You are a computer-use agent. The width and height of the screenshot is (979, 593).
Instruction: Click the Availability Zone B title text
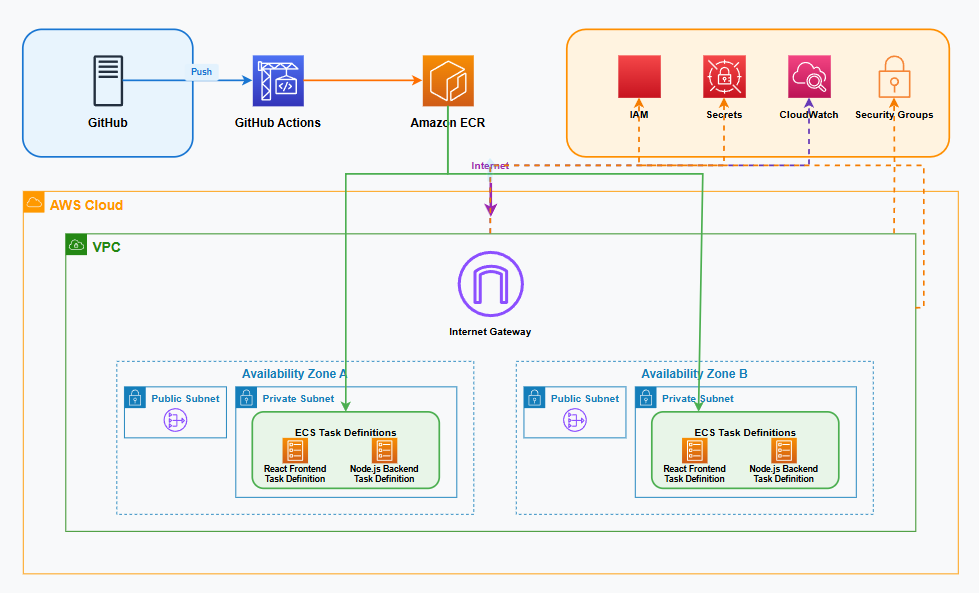click(x=693, y=373)
